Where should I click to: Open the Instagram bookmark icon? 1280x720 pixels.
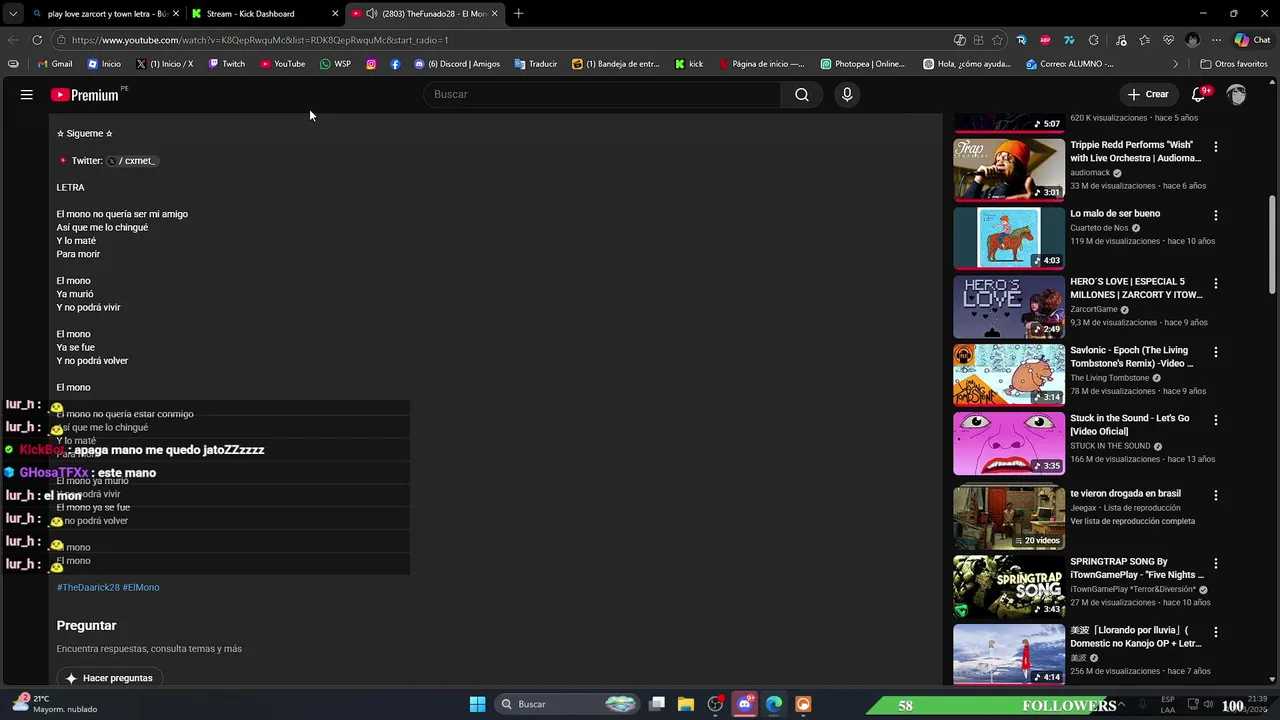371,64
